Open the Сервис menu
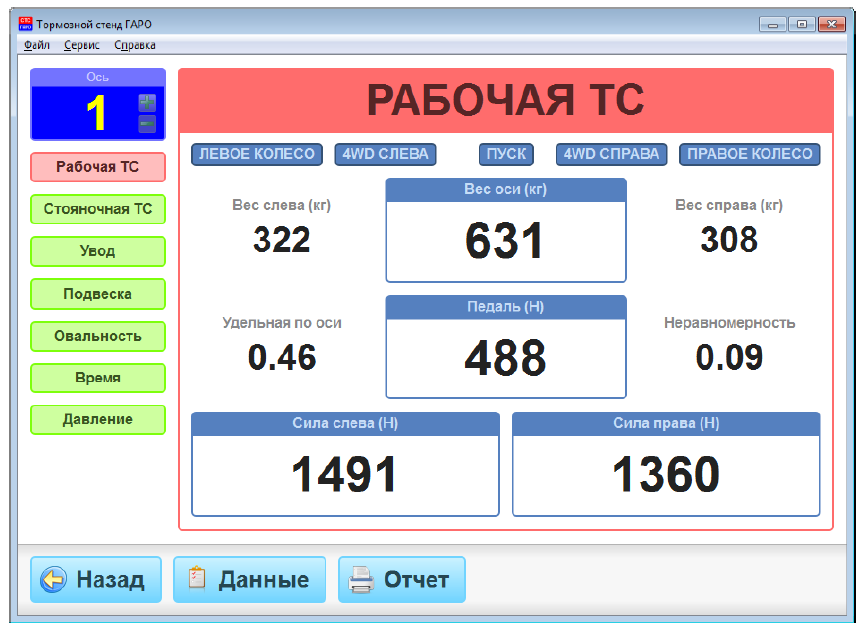Screen dimensions: 866x631 pos(82,45)
